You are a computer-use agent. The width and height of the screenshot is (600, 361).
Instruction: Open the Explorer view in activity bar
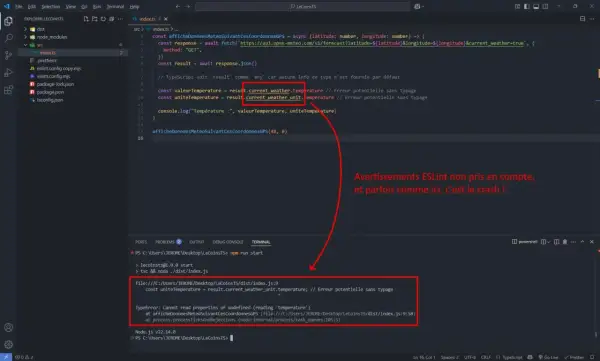pyautogui.click(x=8, y=21)
